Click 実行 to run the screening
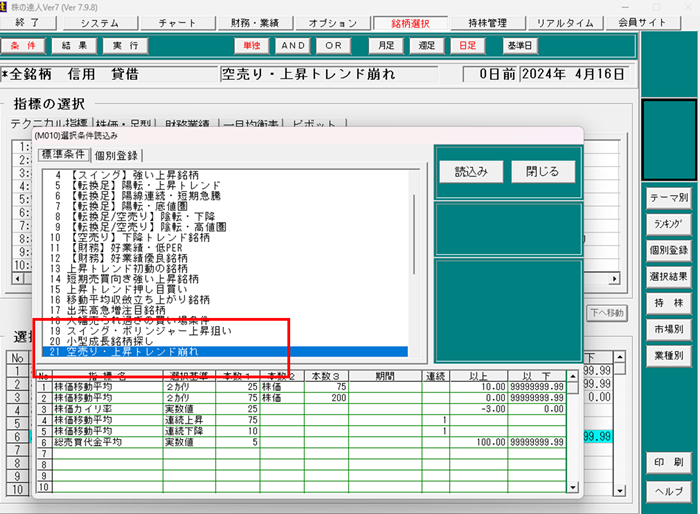The image size is (700, 514). click(125, 46)
